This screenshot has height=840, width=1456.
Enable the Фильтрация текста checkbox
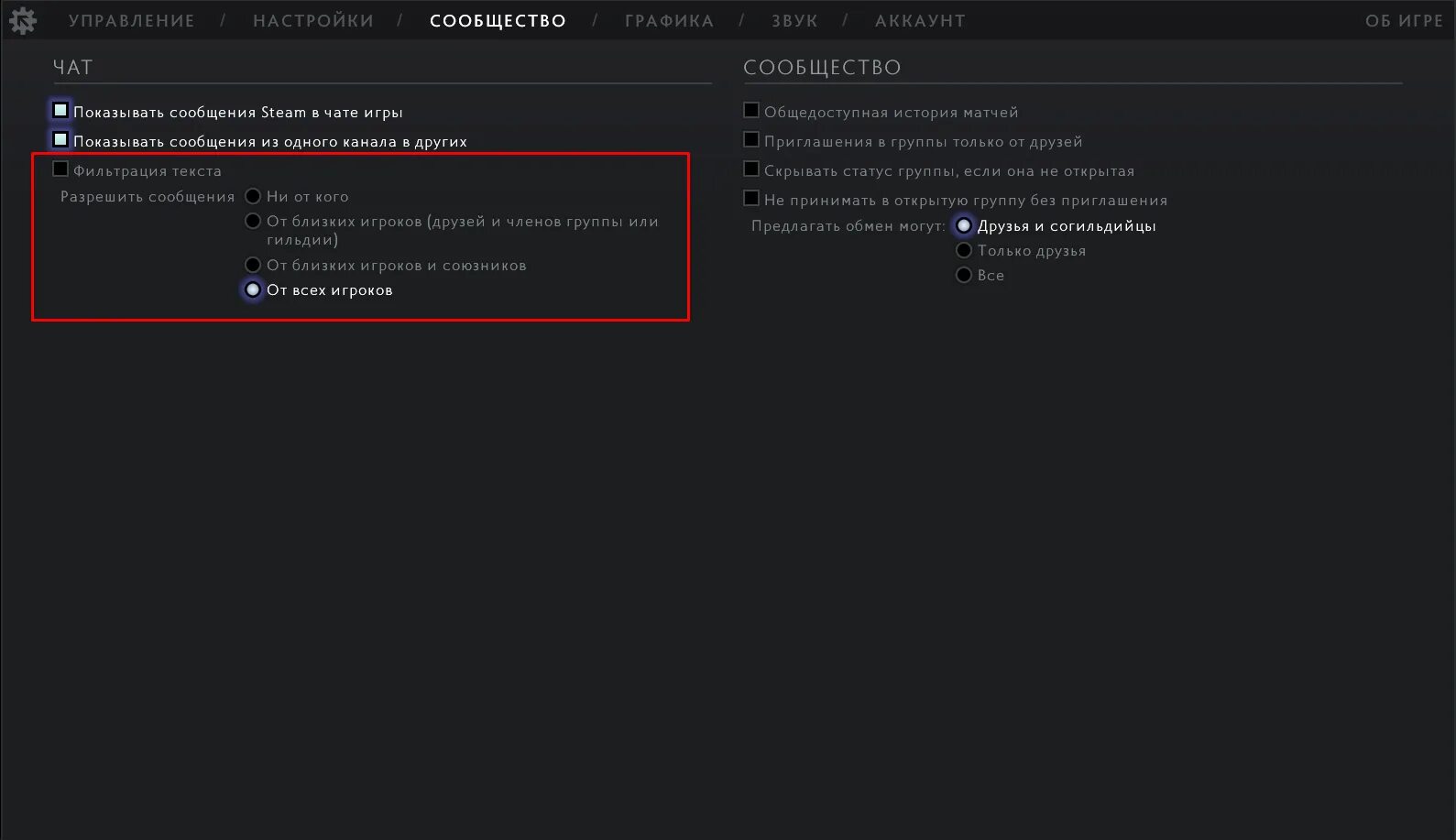coord(60,169)
